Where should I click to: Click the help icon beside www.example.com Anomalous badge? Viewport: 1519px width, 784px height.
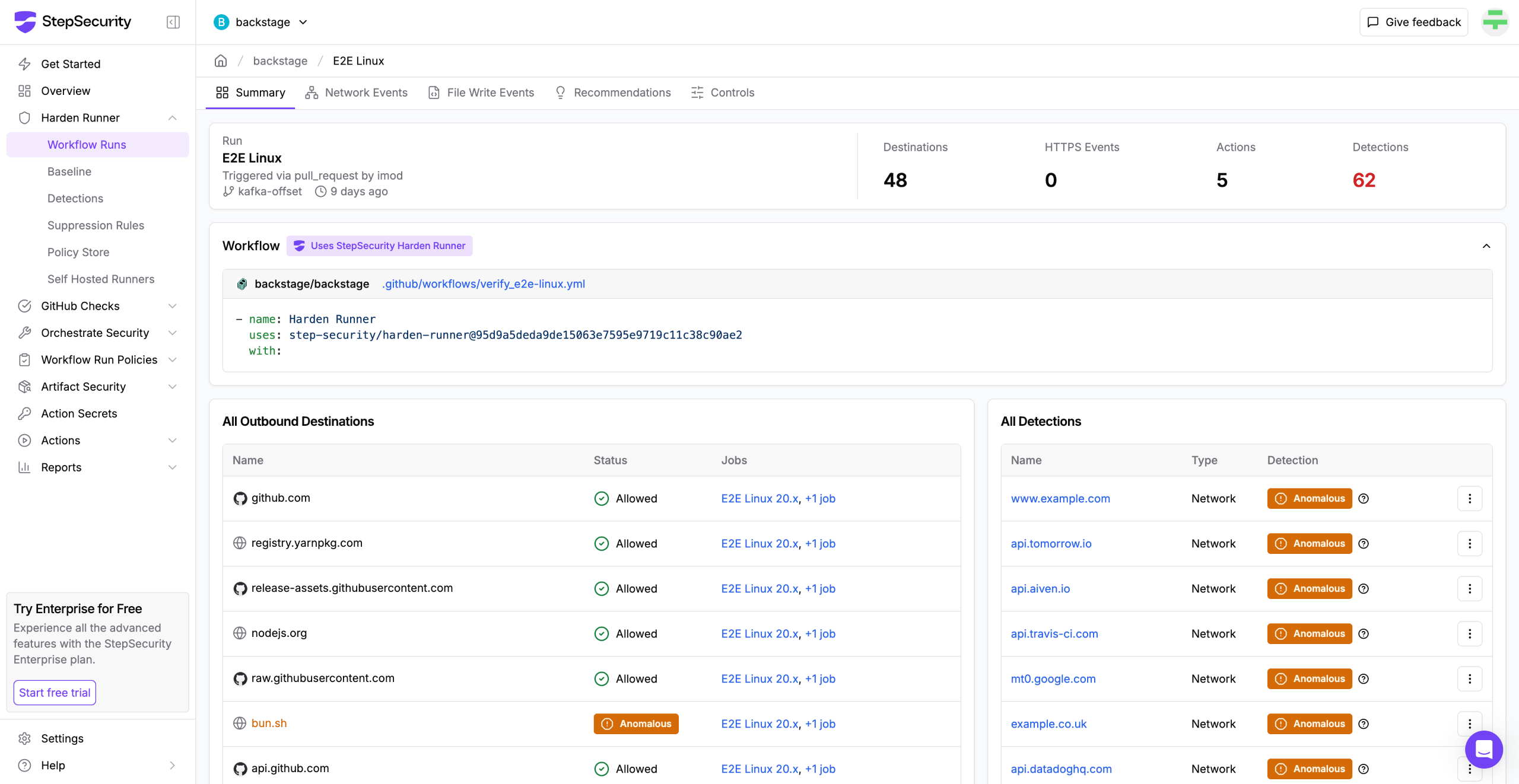1364,498
